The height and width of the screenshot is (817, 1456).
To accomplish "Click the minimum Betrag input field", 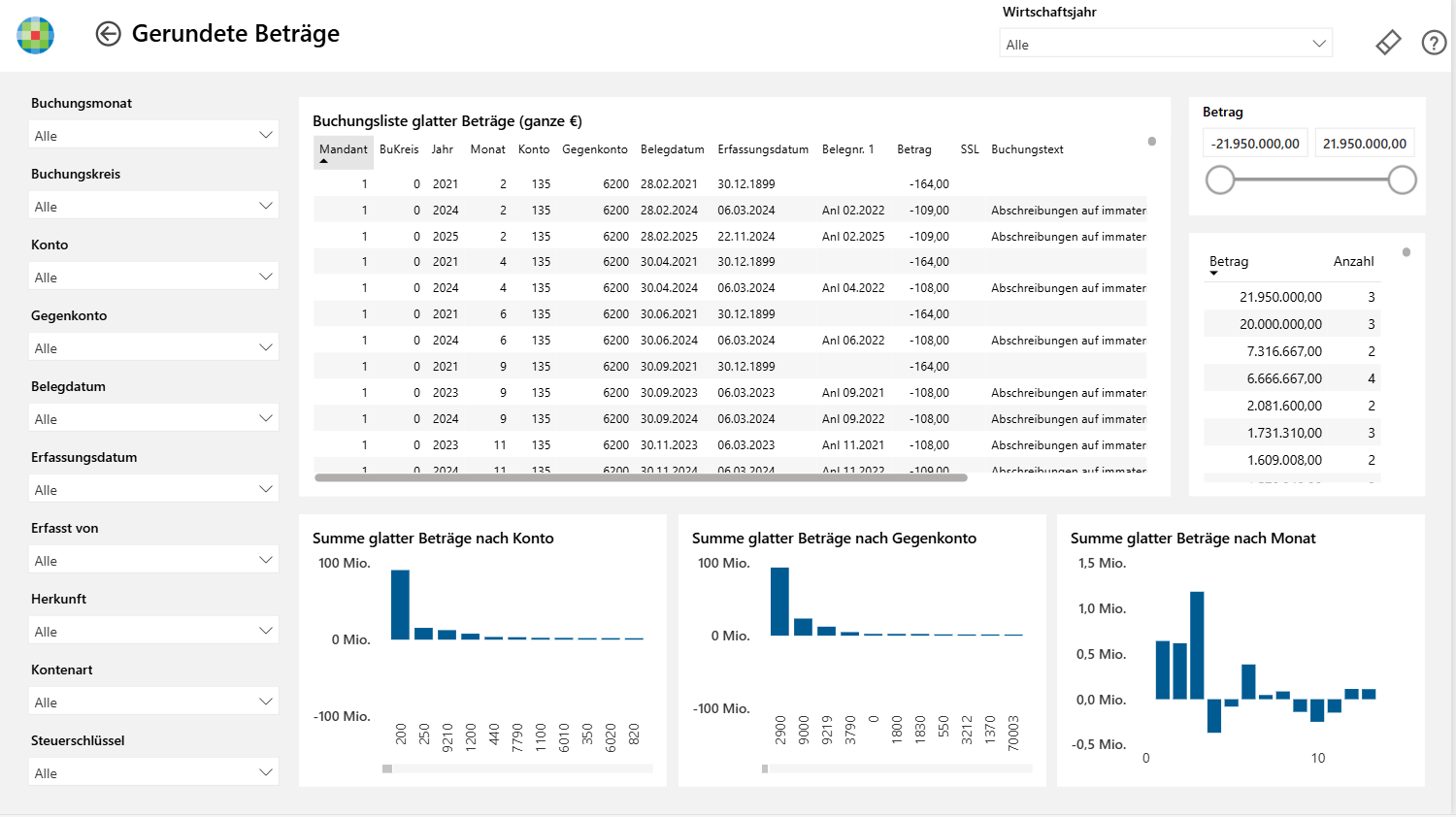I will coord(1256,143).
